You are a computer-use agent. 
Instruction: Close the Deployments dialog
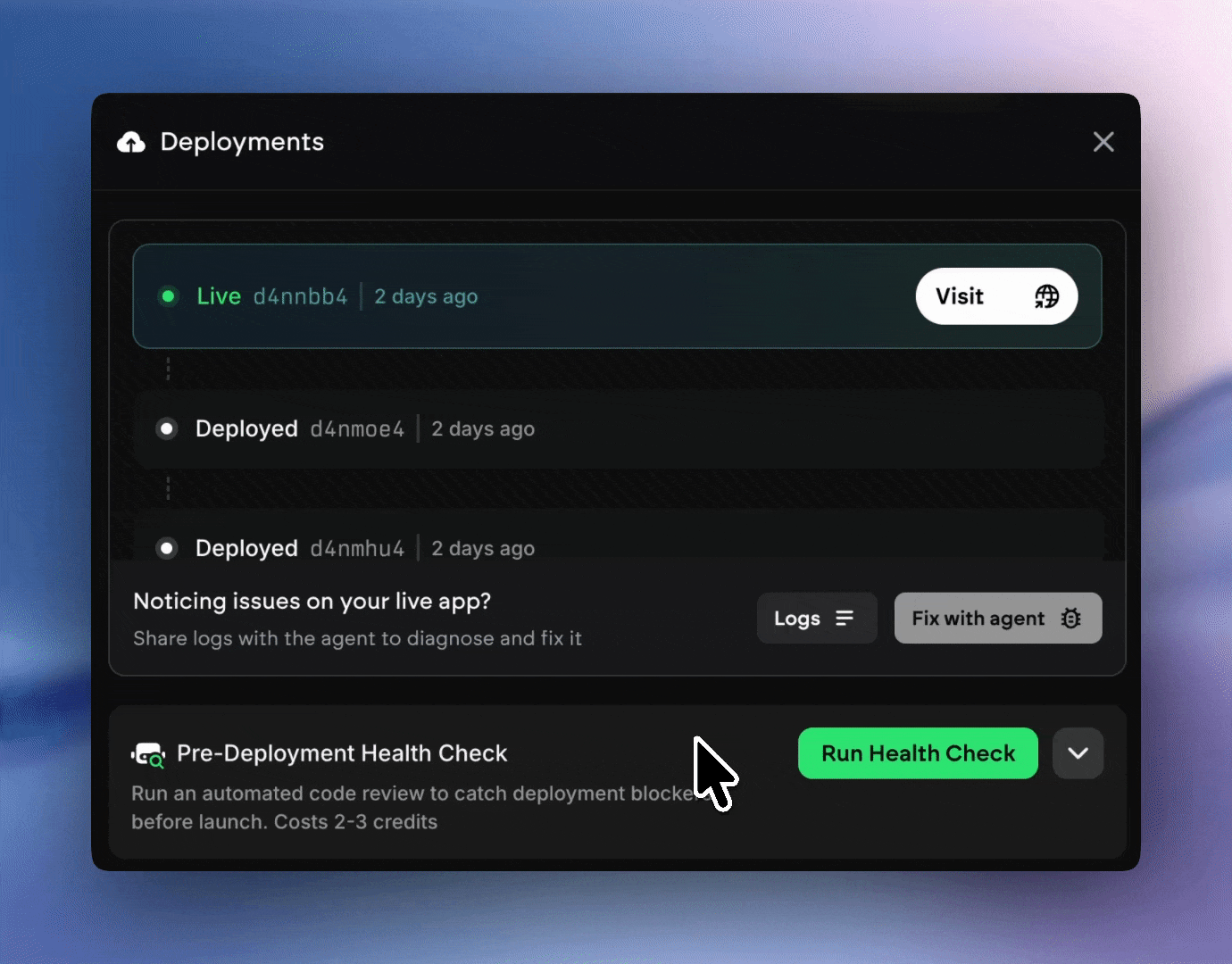(1103, 142)
